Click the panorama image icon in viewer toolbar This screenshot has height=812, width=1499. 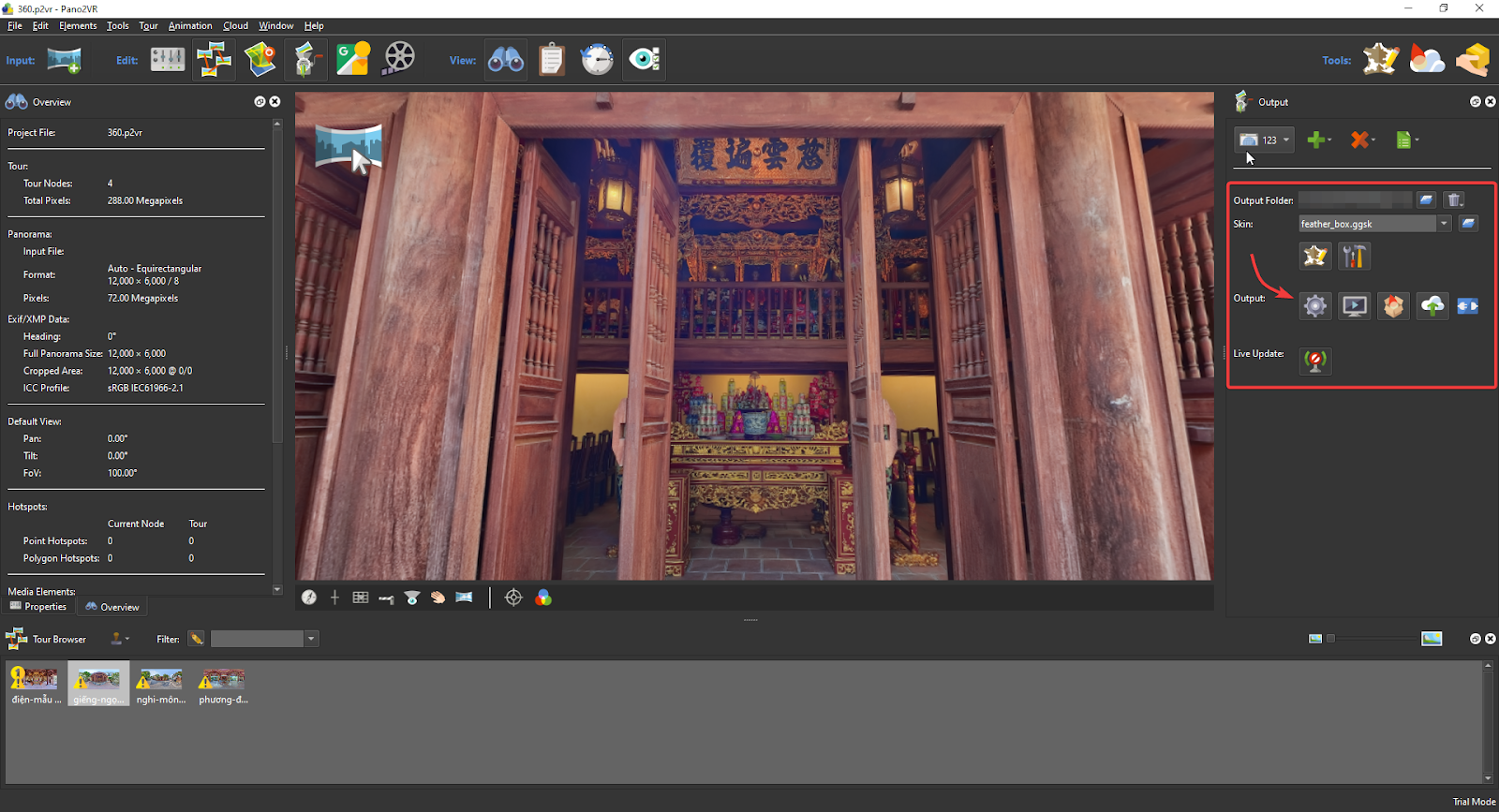tap(464, 598)
